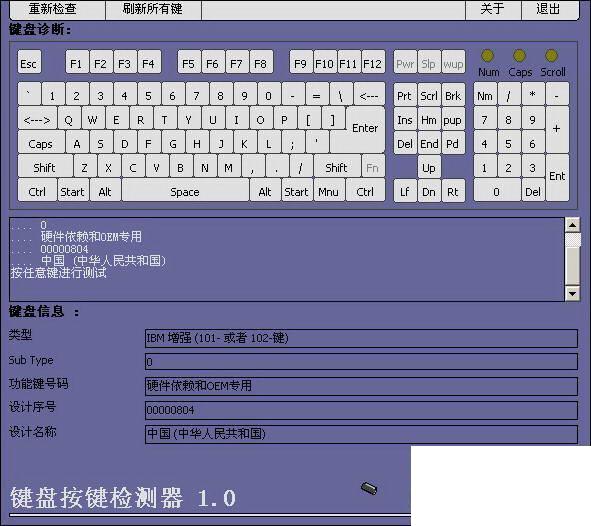
Task: Click the log scrollbar up arrow
Action: [573, 225]
